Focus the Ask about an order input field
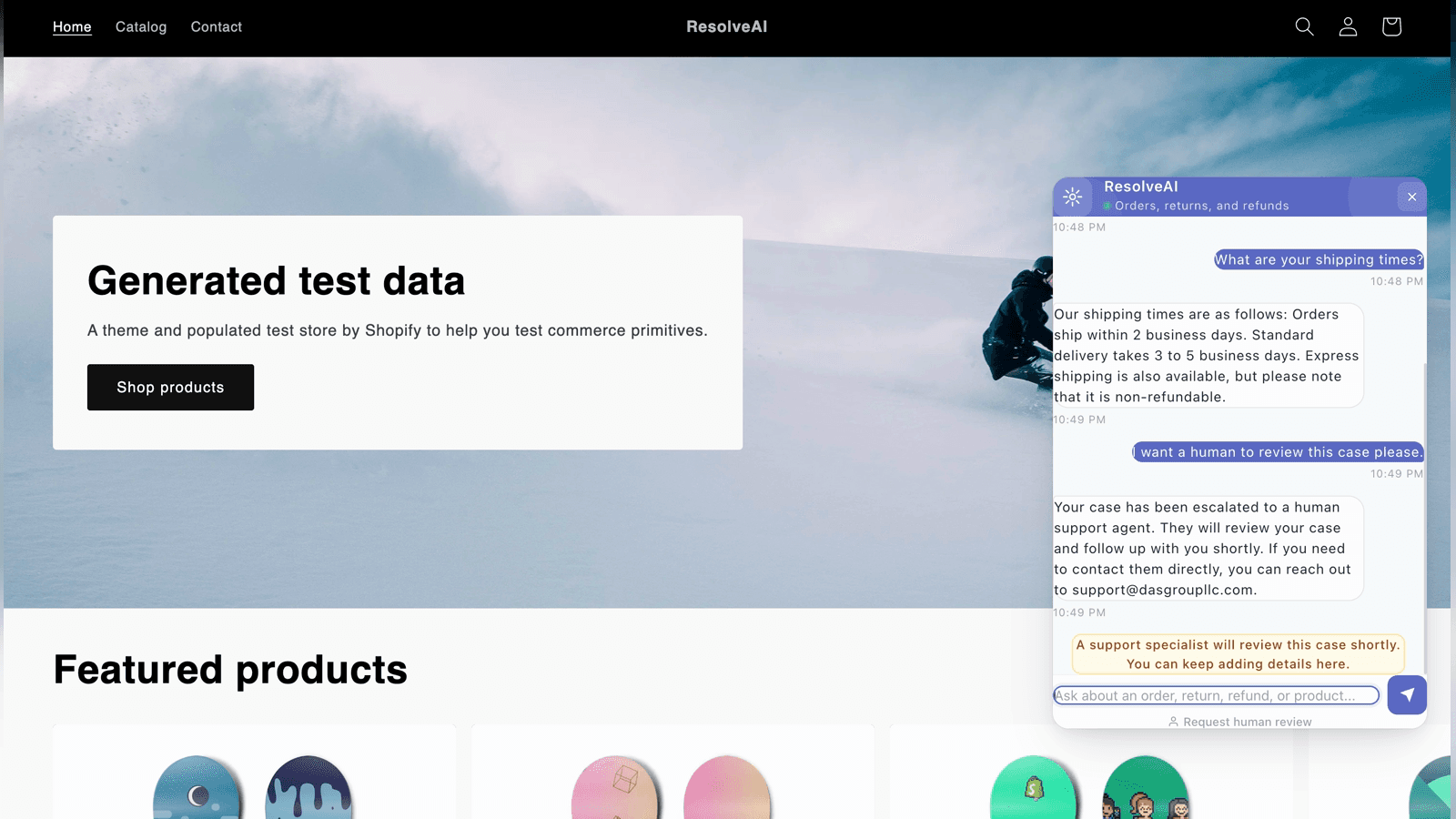This screenshot has width=1456, height=819. tap(1217, 695)
